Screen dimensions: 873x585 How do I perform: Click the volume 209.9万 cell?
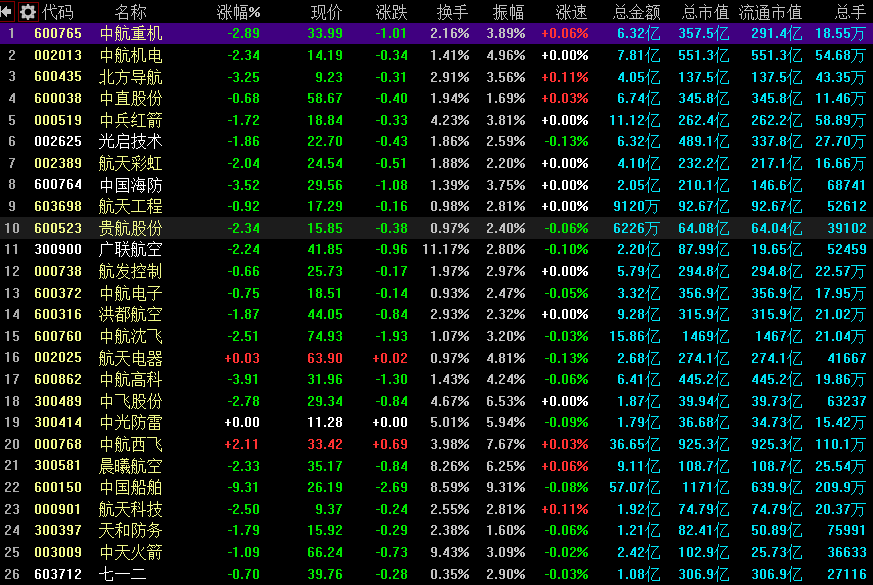point(841,487)
